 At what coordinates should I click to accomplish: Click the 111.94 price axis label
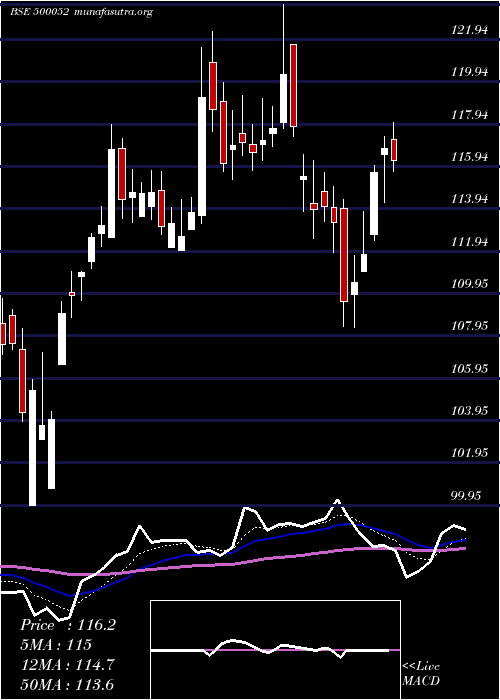(x=470, y=242)
